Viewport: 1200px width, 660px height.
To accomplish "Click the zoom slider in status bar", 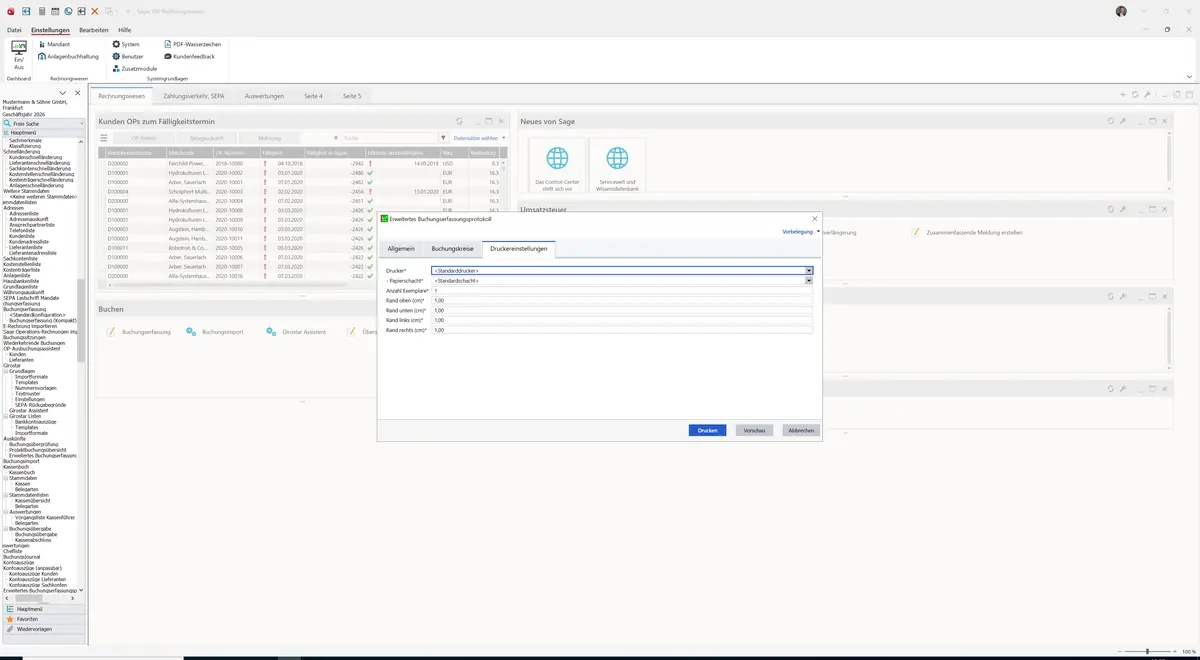I will point(1147,651).
